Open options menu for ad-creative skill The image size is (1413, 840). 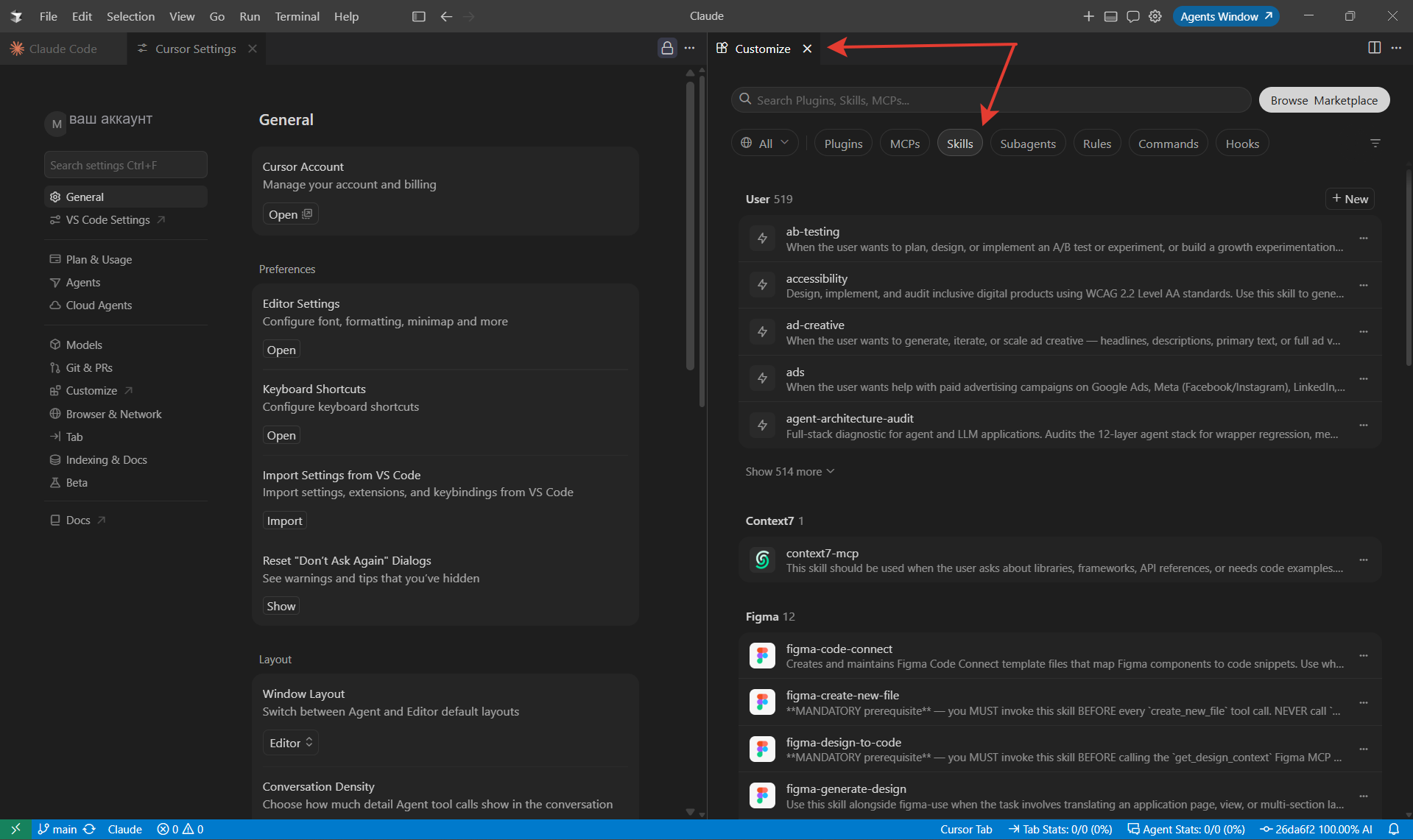pyautogui.click(x=1364, y=332)
